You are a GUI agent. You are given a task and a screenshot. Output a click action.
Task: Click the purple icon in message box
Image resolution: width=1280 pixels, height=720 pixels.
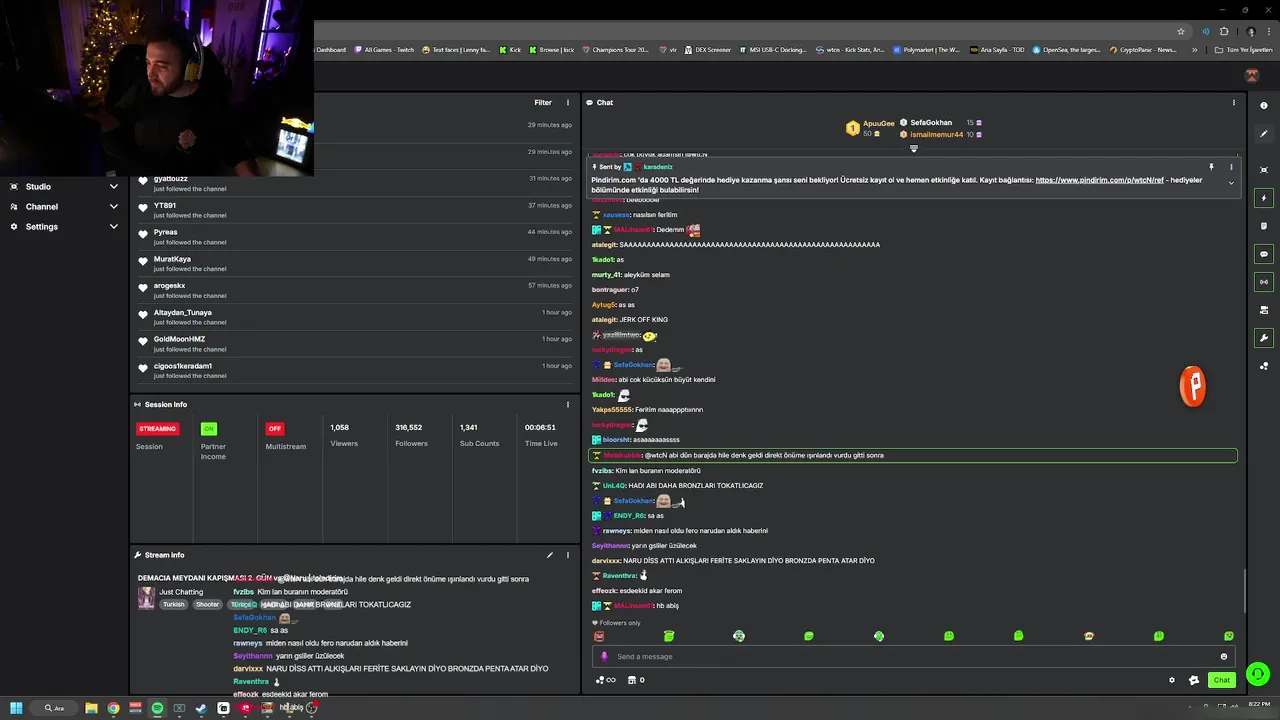point(604,657)
